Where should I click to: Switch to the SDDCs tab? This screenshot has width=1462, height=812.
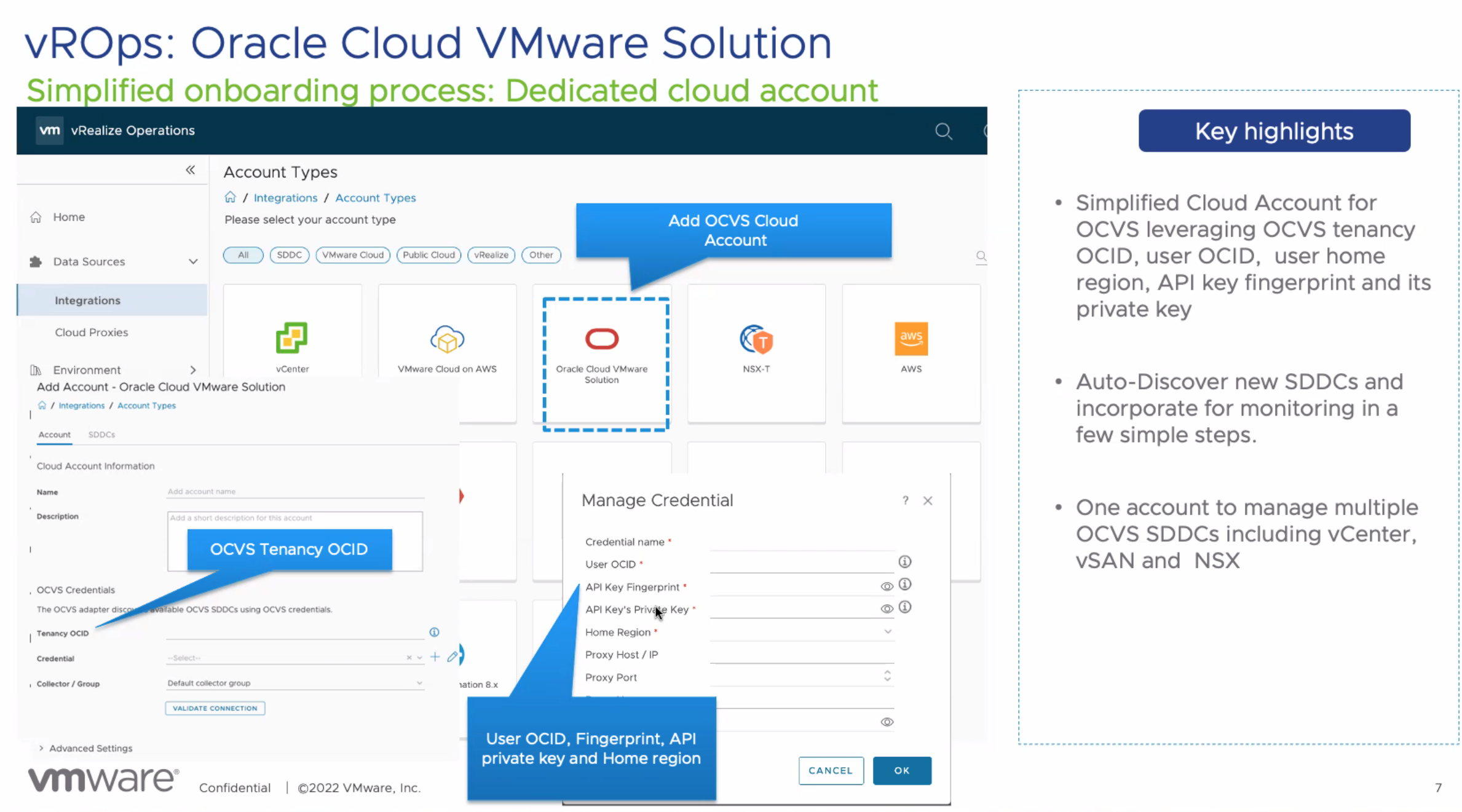[101, 435]
